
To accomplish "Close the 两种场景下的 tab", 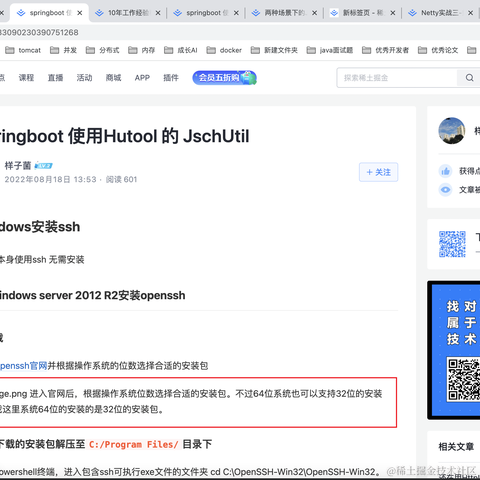I will pyautogui.click(x=314, y=13).
